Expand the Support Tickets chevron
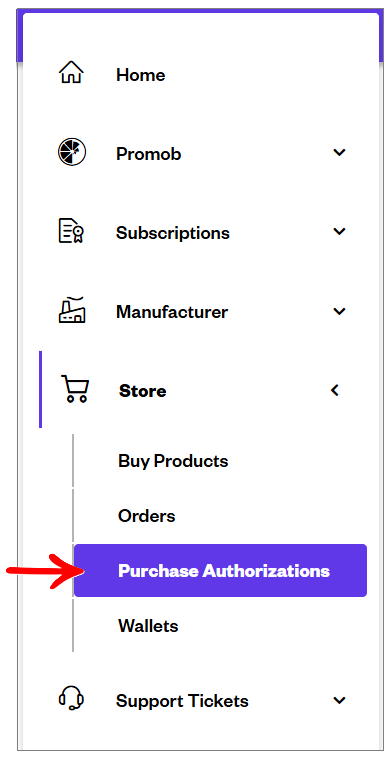This screenshot has height=761, width=390. 339,700
